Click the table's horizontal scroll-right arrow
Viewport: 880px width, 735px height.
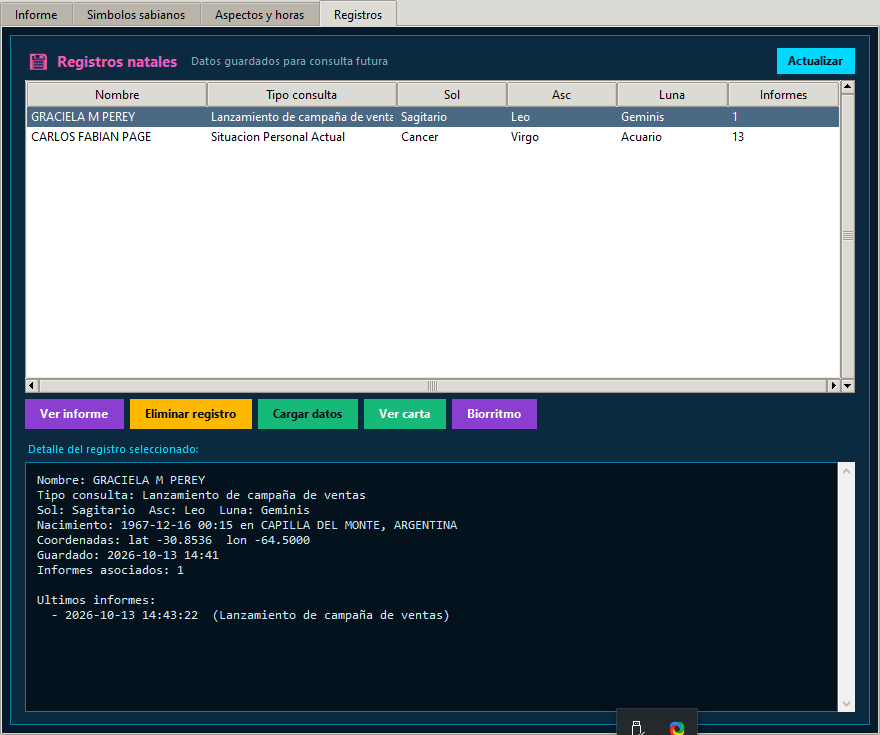[833, 385]
